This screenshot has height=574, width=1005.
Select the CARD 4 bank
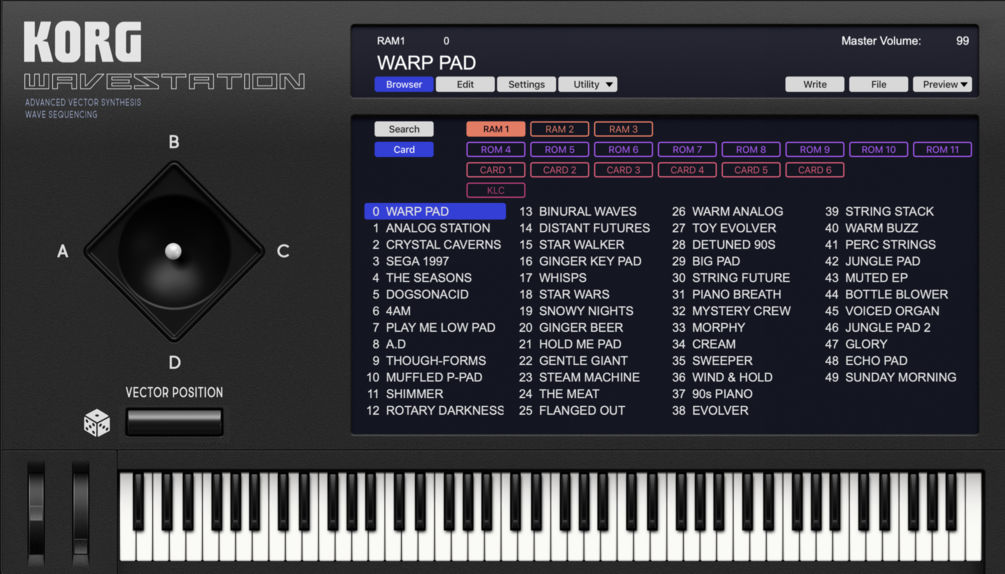coord(687,170)
